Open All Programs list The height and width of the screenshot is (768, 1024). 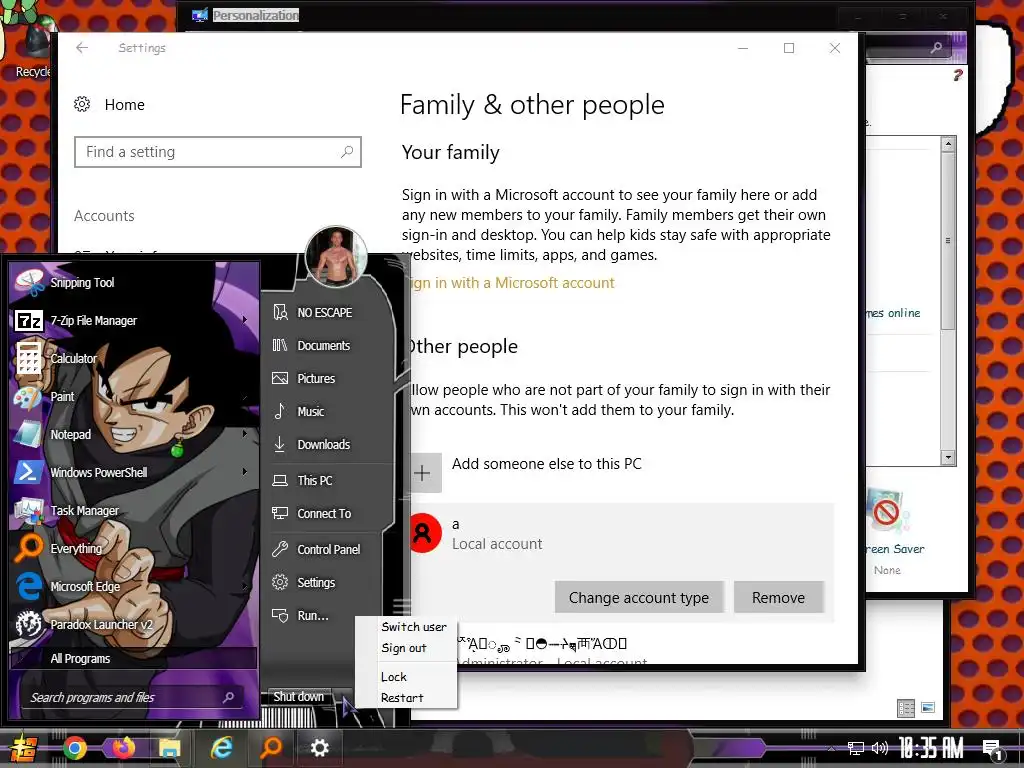tap(134, 658)
